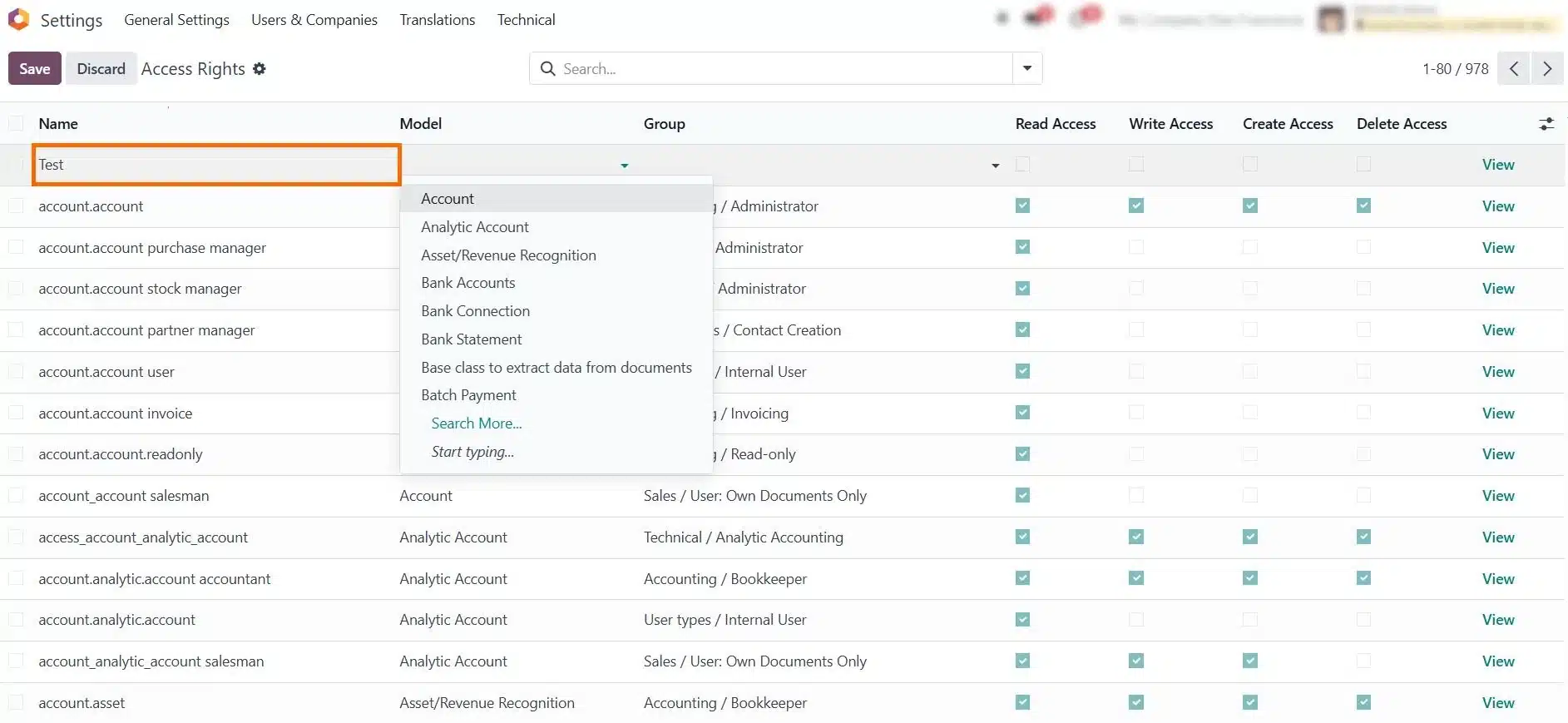Click the Odoo Settings app logo
Screen dimensions: 1568x723
point(18,19)
